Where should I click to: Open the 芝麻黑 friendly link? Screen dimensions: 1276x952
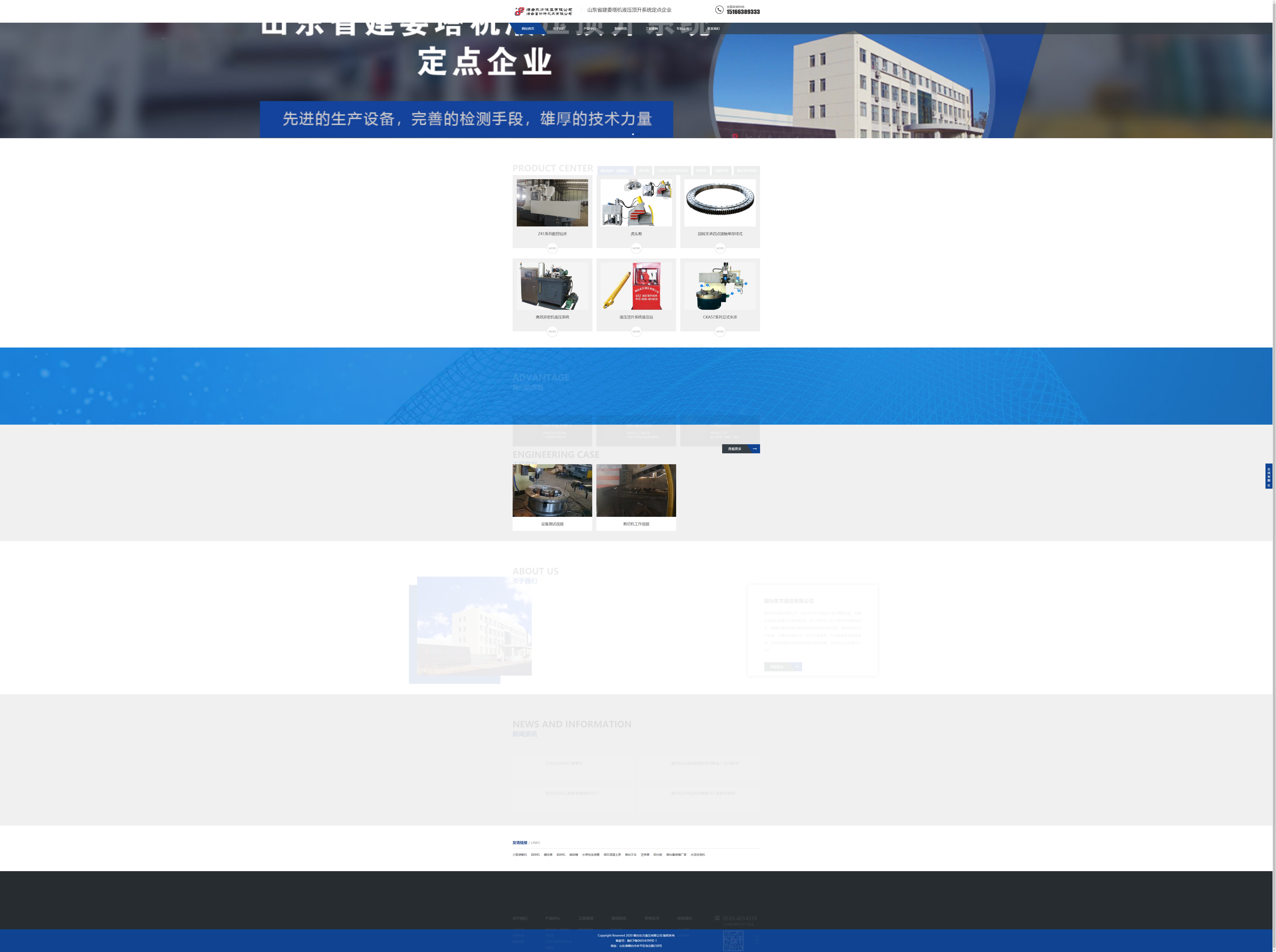(645, 855)
